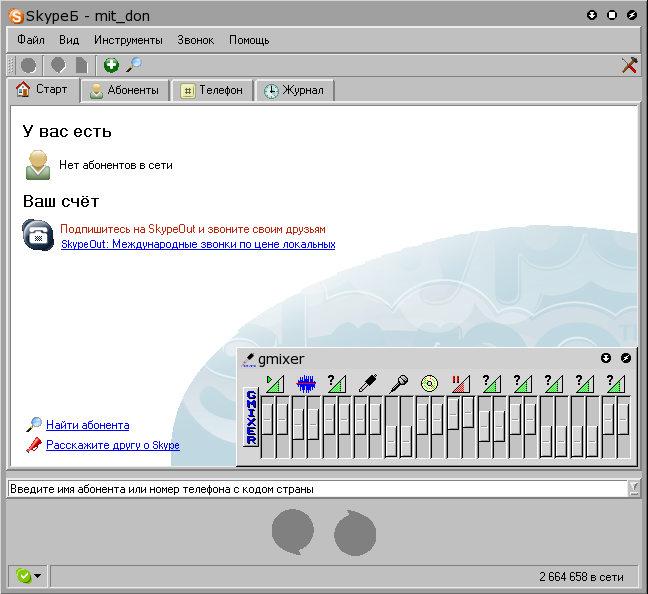The image size is (648, 594).
Task: Open the Инструменты menu
Action: click(128, 40)
